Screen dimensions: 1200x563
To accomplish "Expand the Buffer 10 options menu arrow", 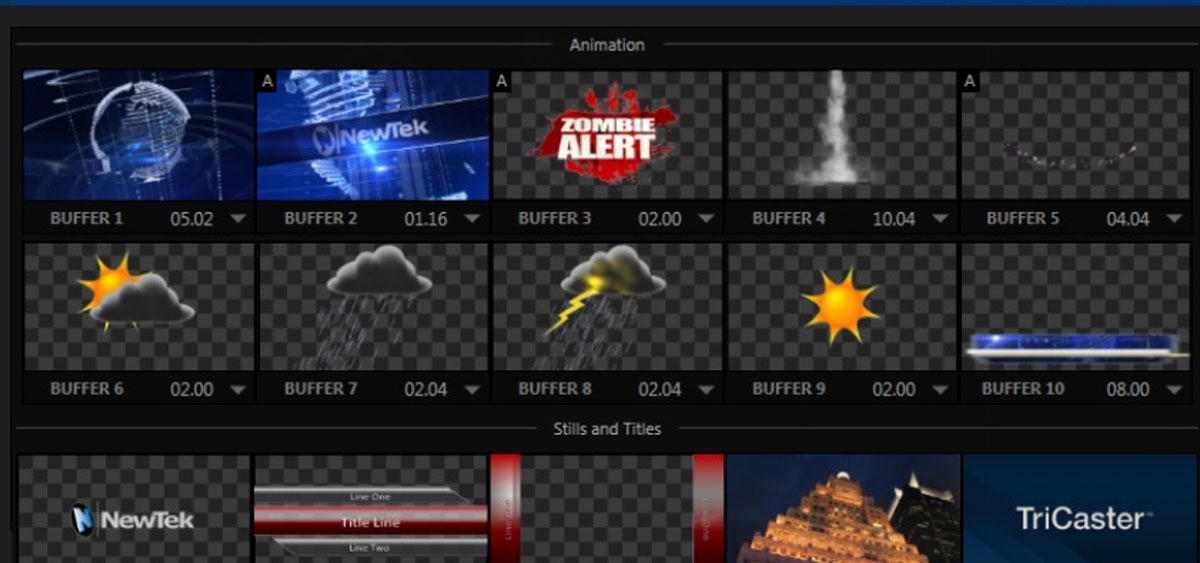I will coord(1174,390).
